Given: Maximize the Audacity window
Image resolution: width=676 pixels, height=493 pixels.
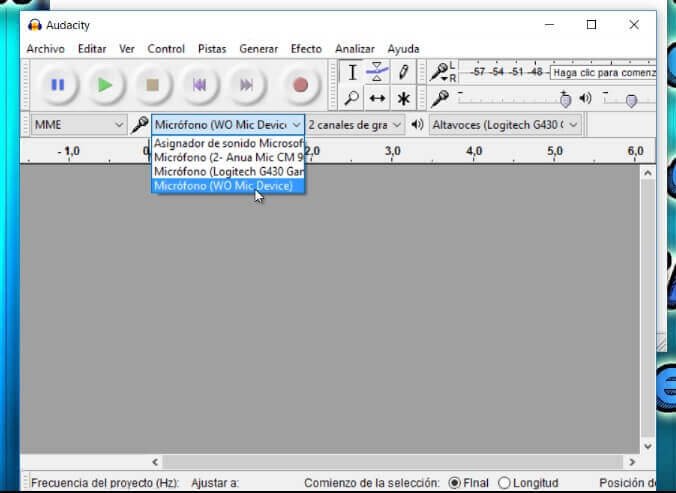Looking at the screenshot, I should (592, 25).
